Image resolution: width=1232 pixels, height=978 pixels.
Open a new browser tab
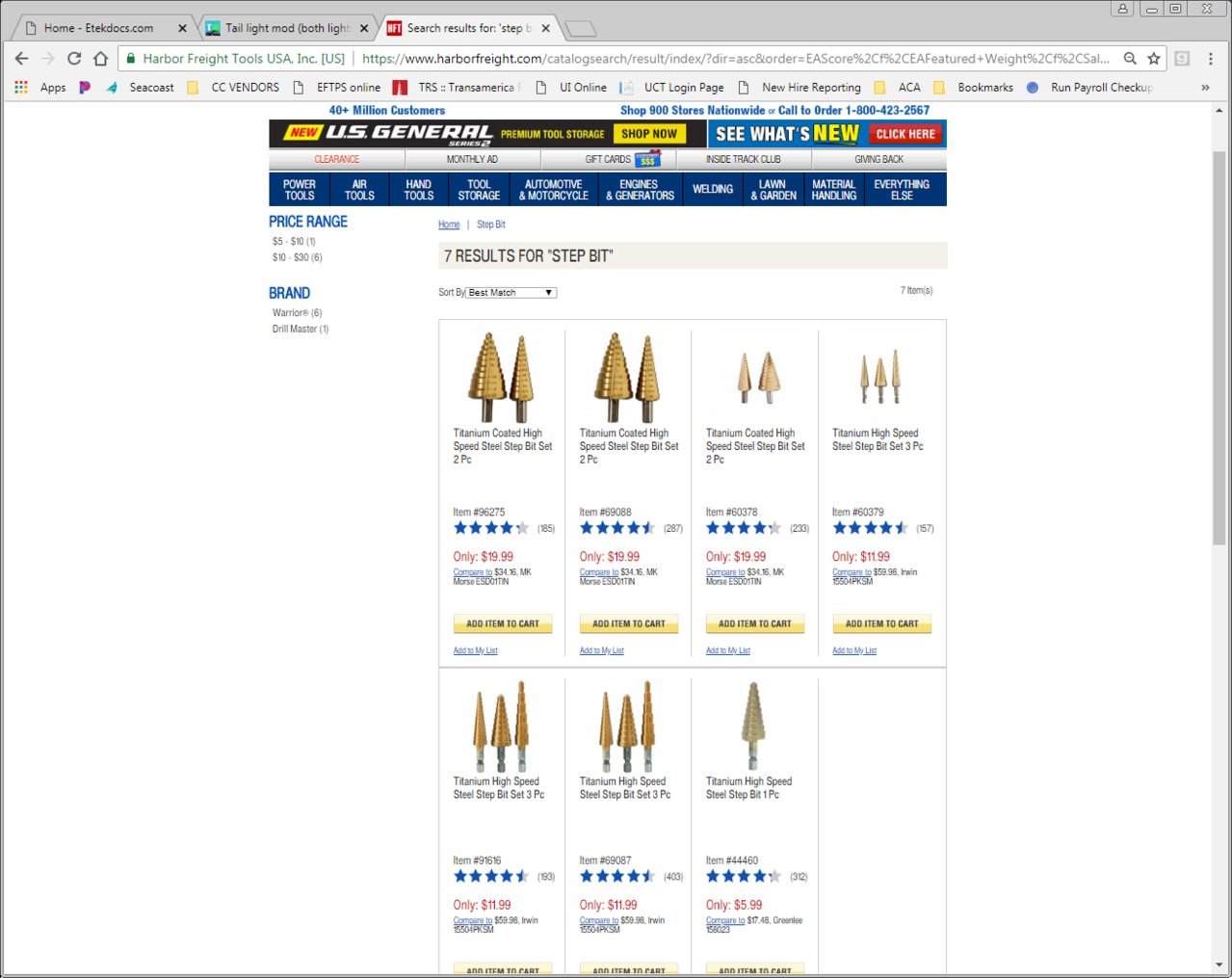[x=580, y=29]
